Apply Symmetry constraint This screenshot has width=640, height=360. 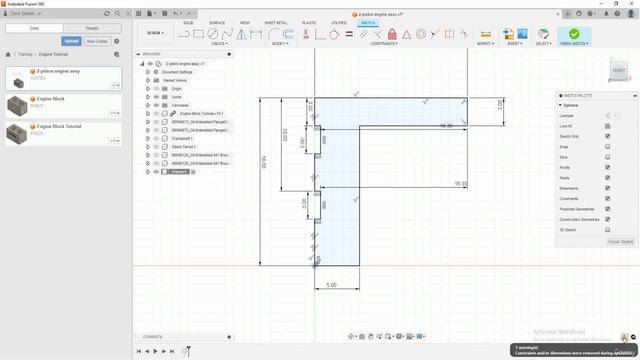(x=449, y=34)
